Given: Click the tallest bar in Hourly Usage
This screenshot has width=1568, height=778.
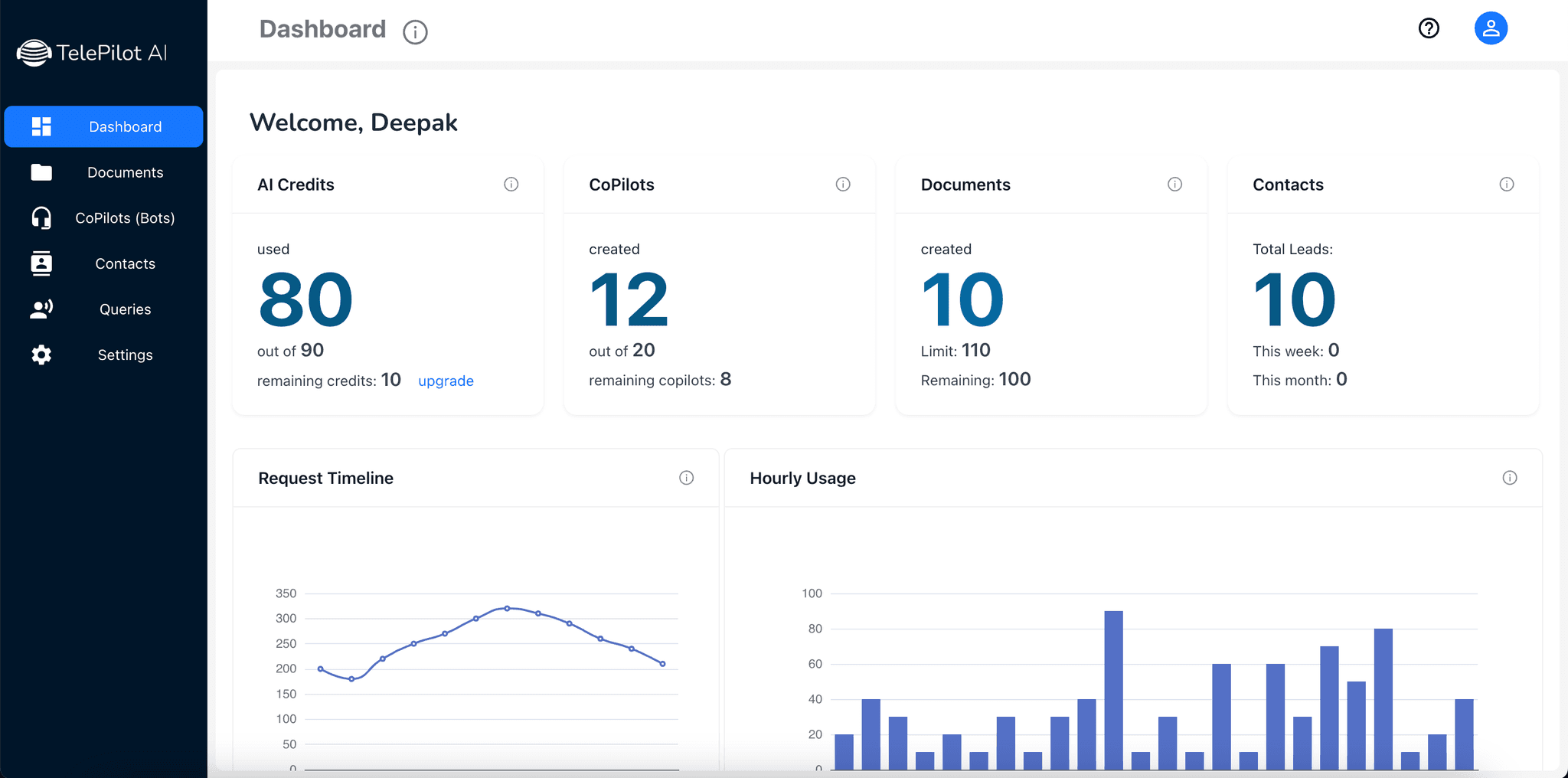Looking at the screenshot, I should pyautogui.click(x=1113, y=689).
